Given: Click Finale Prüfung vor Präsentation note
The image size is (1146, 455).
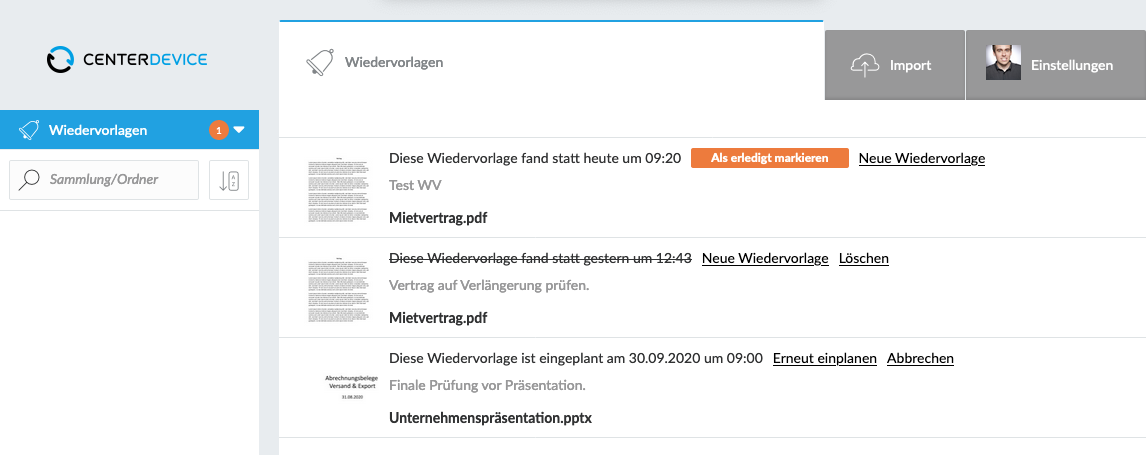Looking at the screenshot, I should [x=487, y=385].
